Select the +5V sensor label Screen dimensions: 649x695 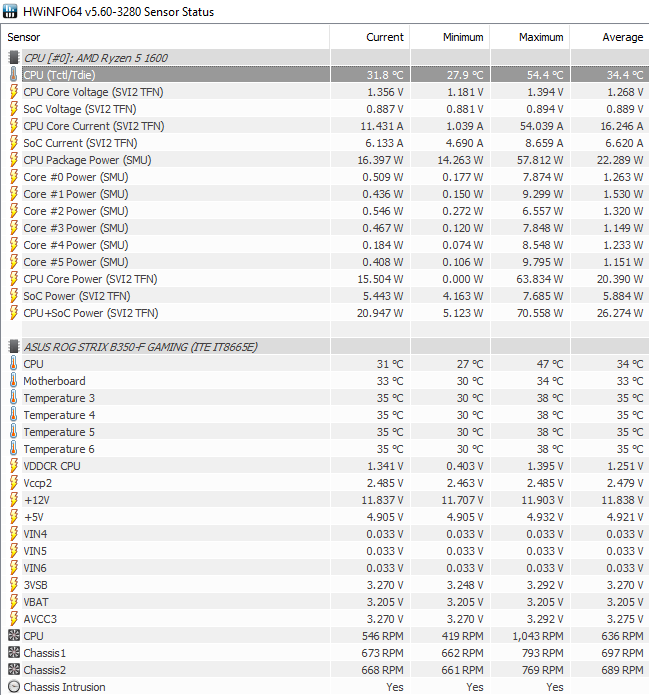tap(33, 517)
